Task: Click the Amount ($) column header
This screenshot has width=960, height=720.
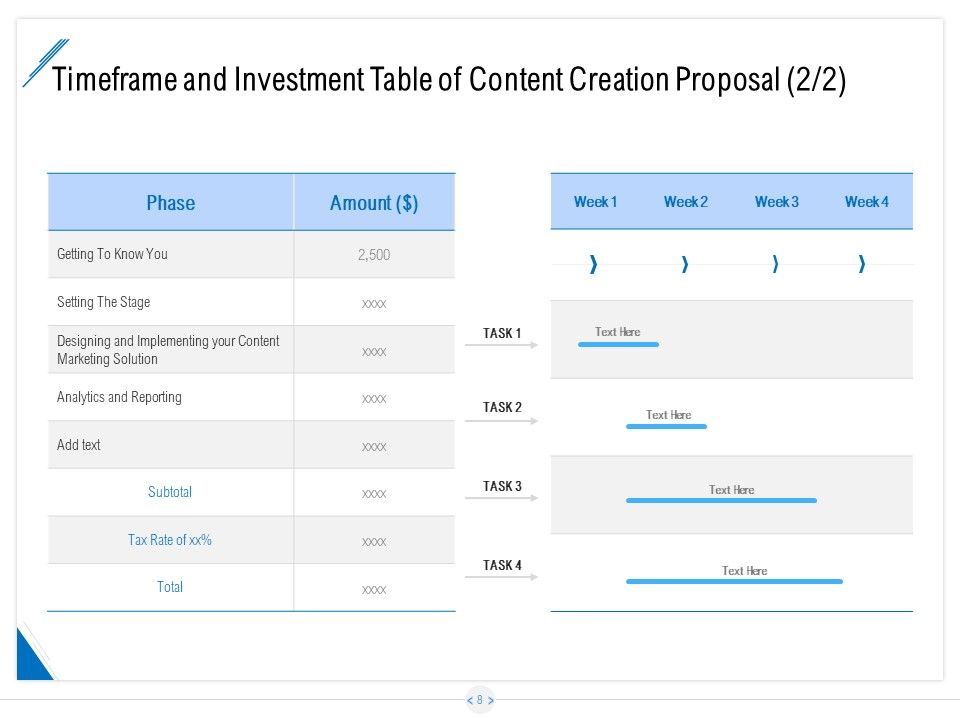Action: (x=374, y=203)
